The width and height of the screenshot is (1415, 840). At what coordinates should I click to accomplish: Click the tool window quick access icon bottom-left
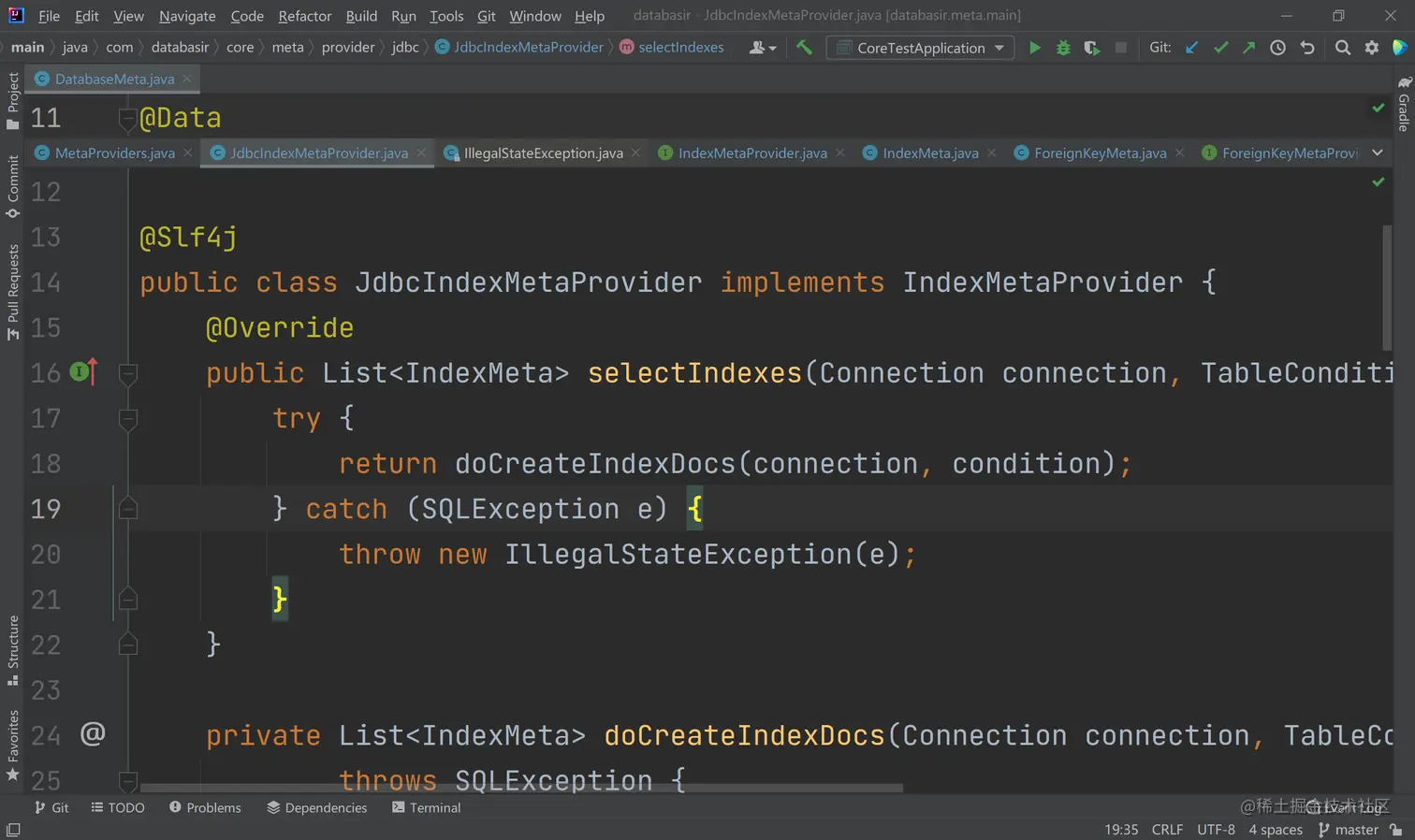[13, 830]
